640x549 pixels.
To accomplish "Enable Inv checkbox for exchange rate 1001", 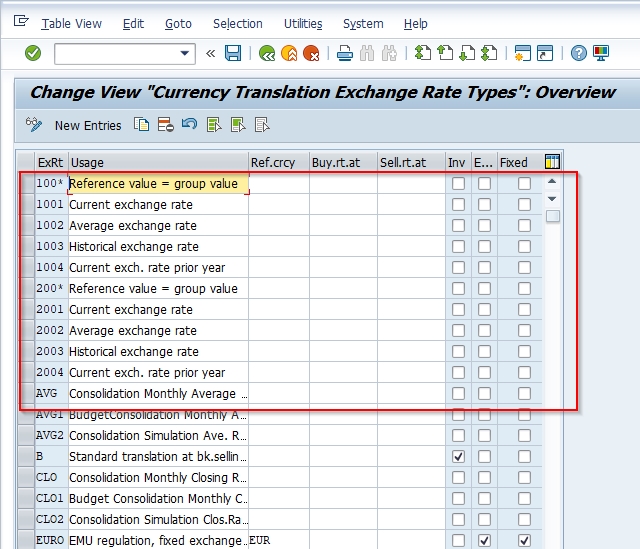I will [458, 204].
